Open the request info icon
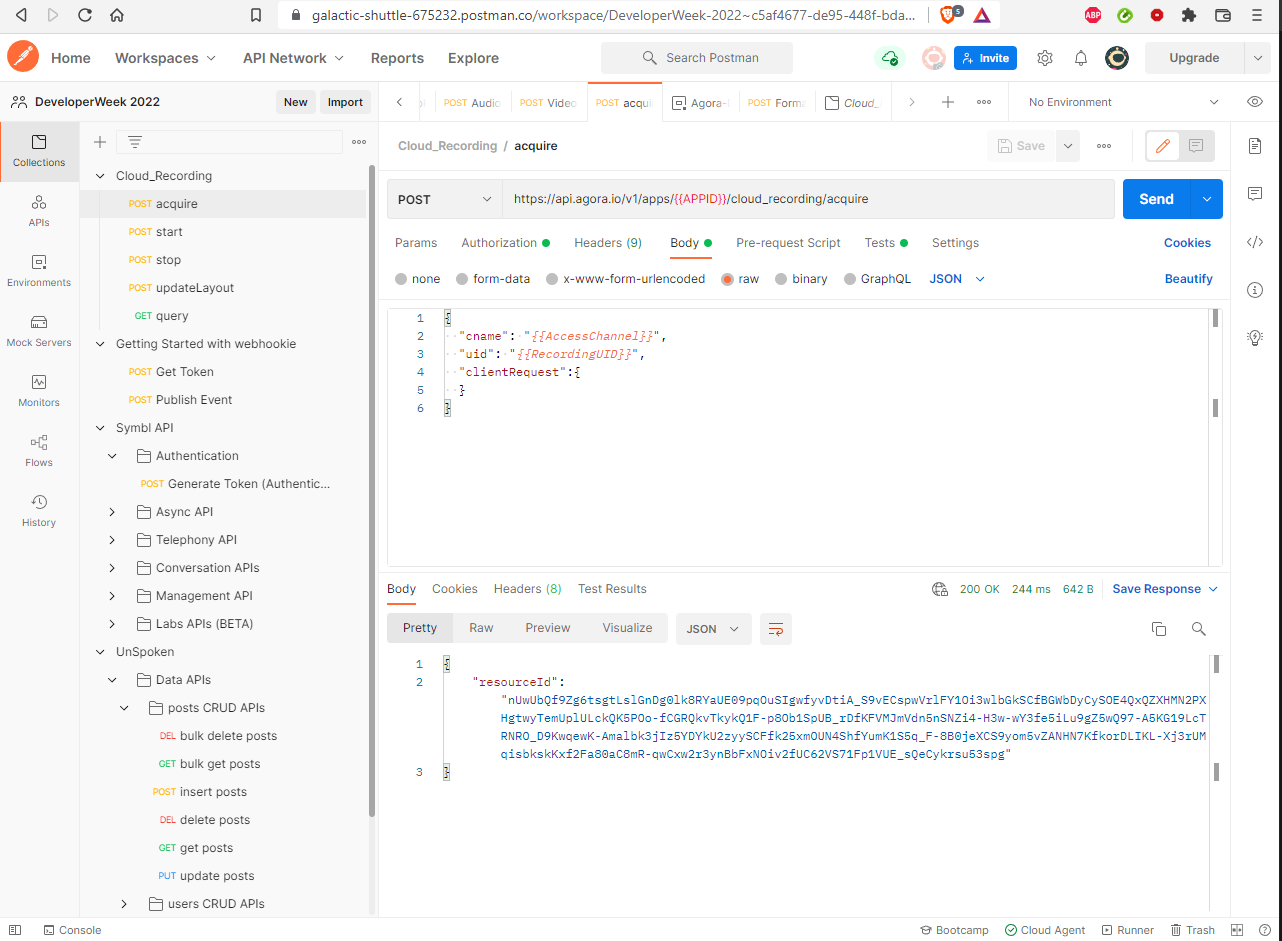 (1255, 290)
